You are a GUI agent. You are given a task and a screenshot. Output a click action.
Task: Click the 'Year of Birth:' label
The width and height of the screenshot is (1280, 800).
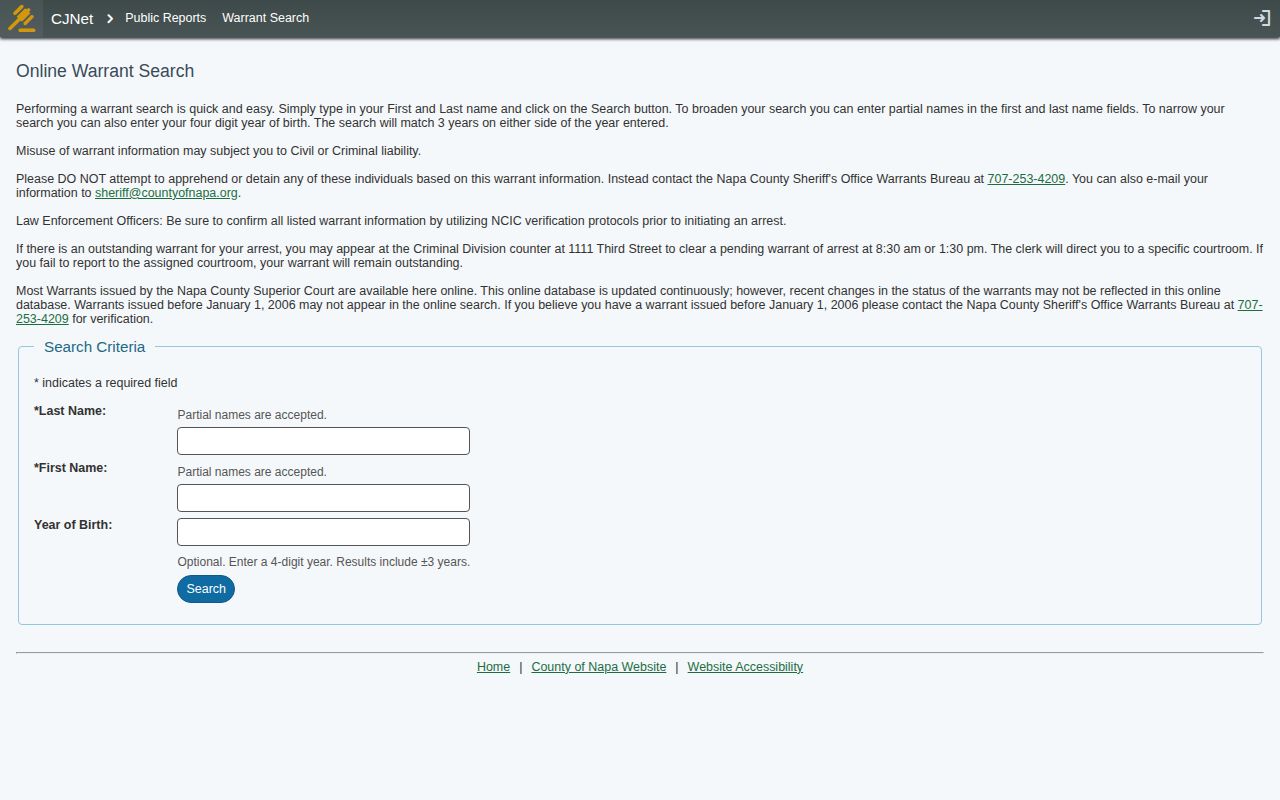73,525
